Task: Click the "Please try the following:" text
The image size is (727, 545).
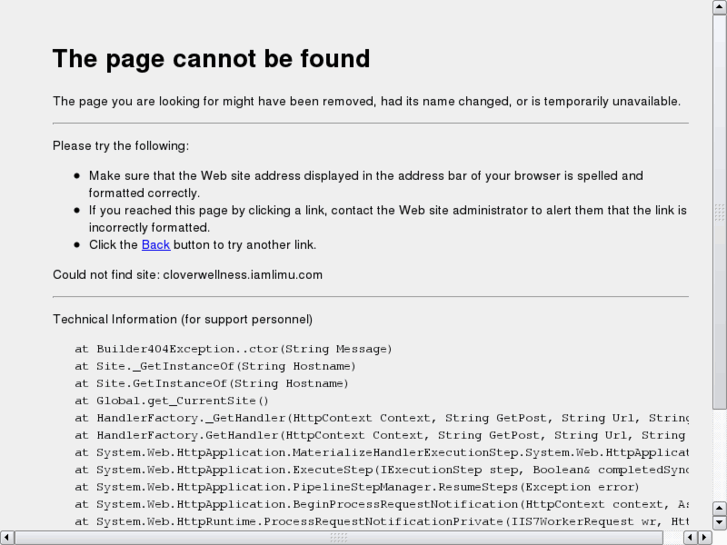Action: coord(120,146)
